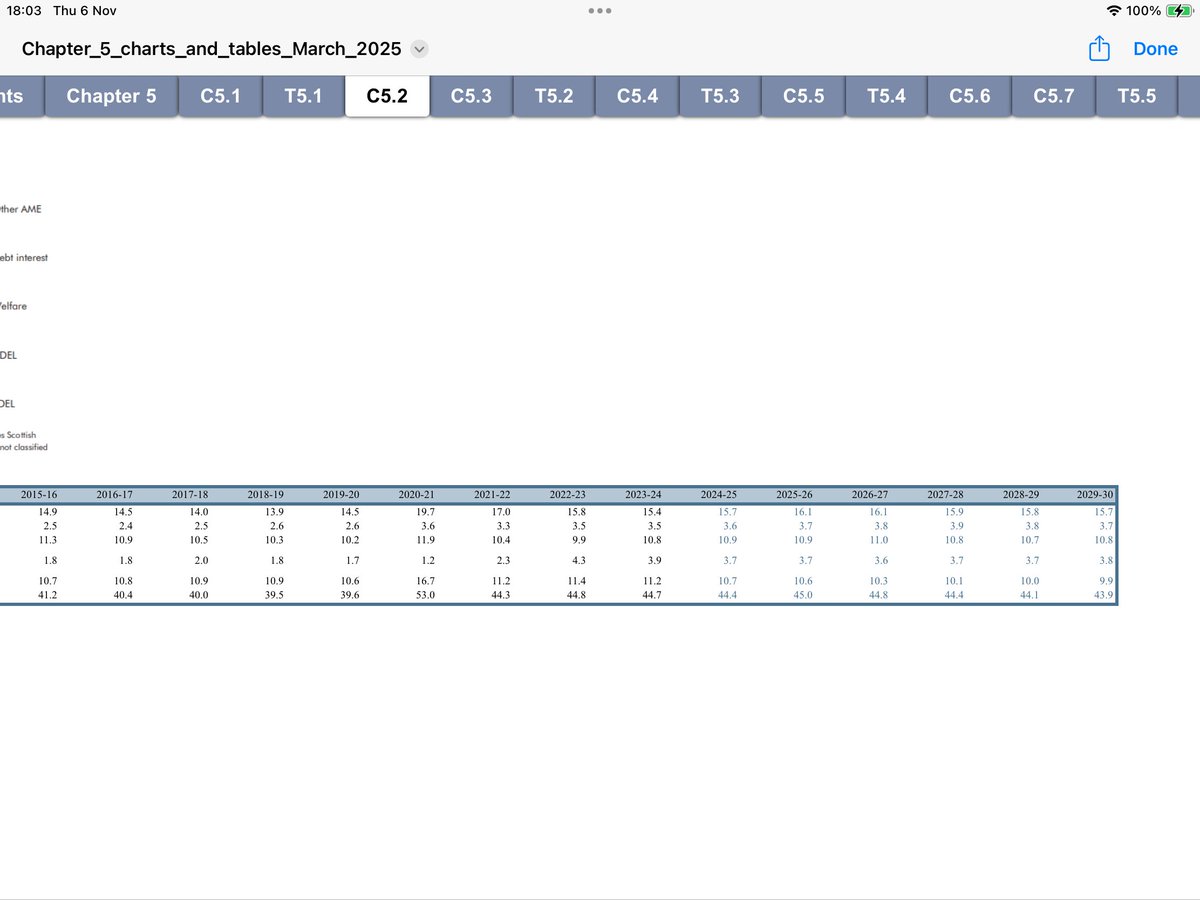Viewport: 1200px width, 900px height.
Task: Switch to the Chapter 5 sheet tab
Action: [111, 96]
